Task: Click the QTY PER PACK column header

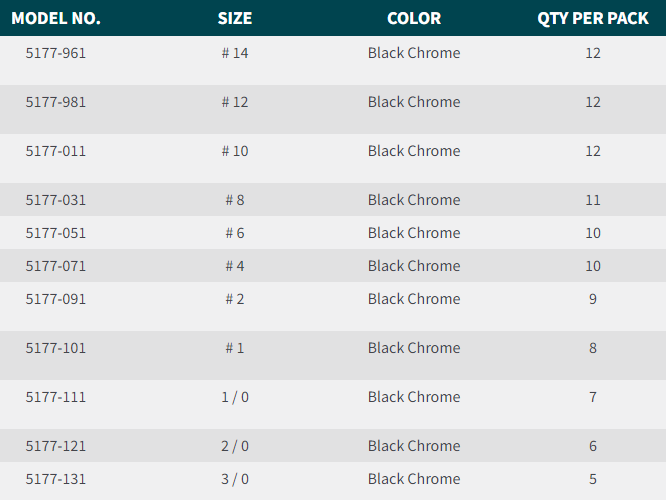Action: click(593, 18)
